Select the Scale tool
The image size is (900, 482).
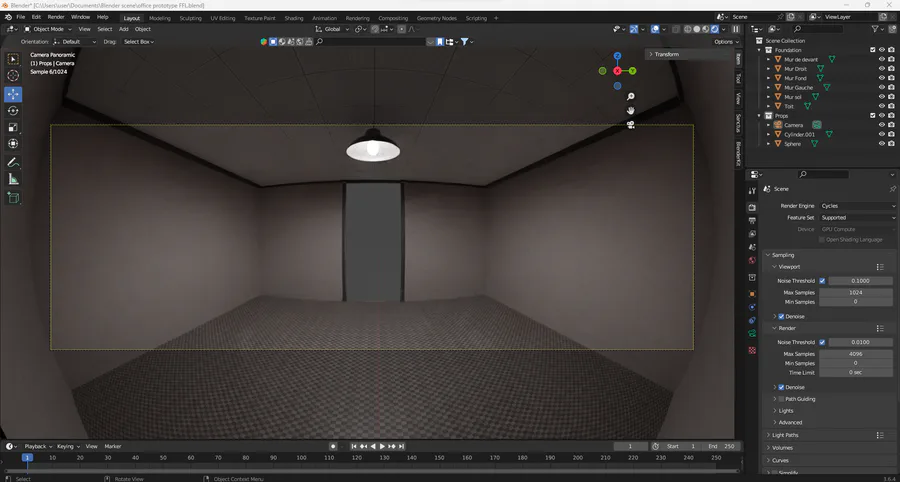coord(13,127)
